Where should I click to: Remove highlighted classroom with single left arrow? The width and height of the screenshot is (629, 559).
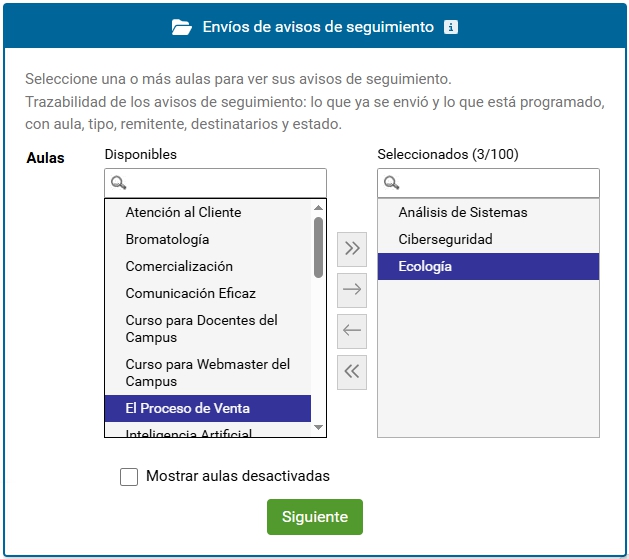click(352, 331)
